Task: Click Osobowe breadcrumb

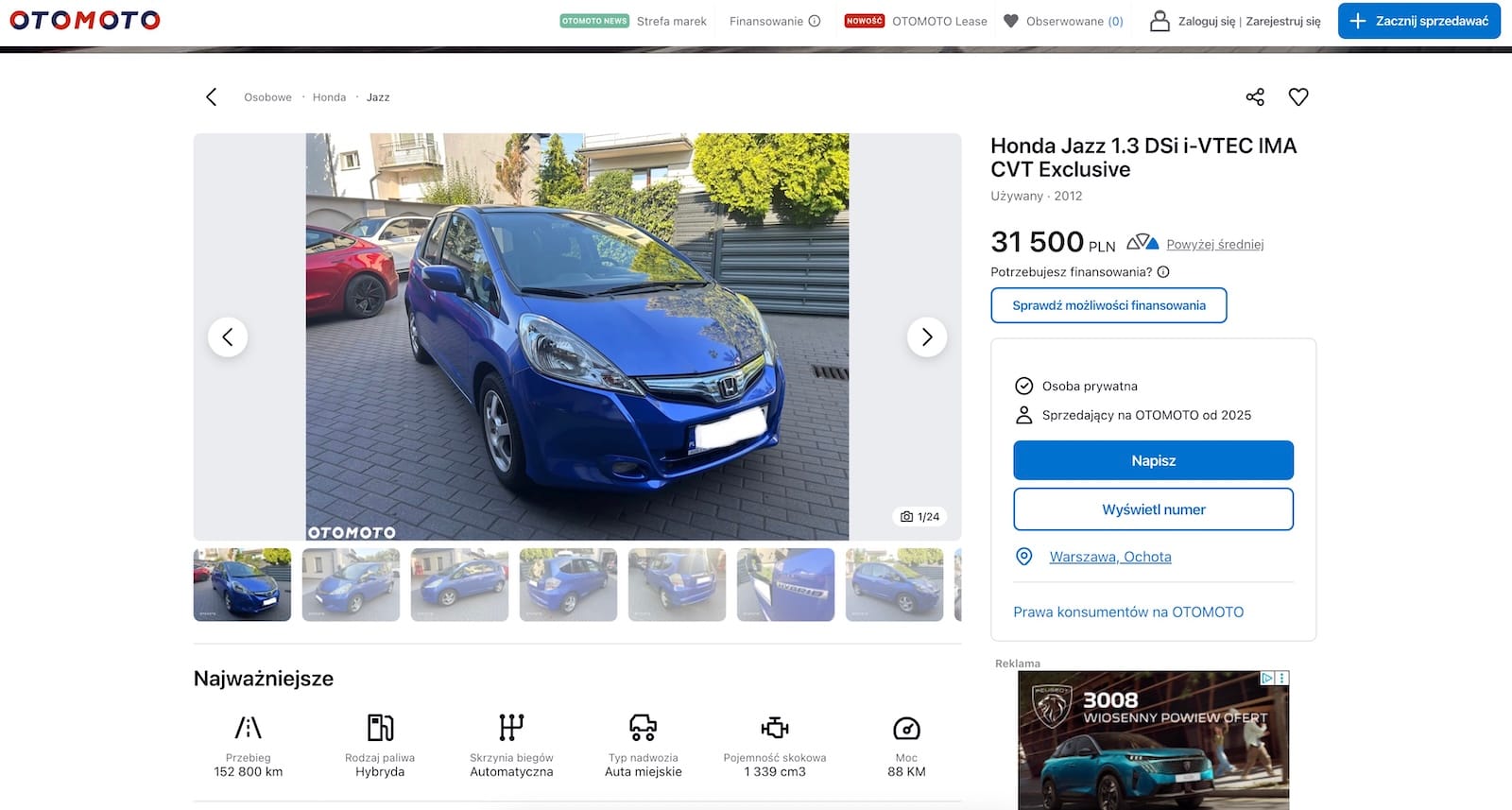Action: (267, 97)
